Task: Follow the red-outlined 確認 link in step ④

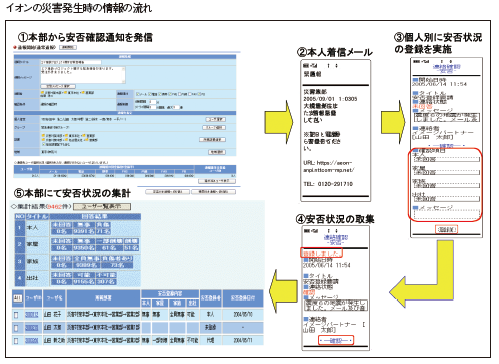Action: (336, 340)
